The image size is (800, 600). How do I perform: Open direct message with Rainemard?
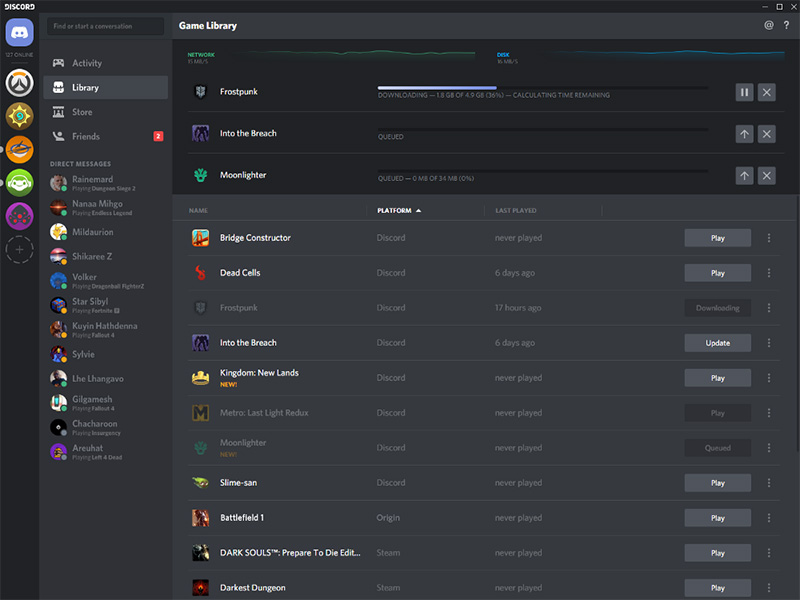pyautogui.click(x=106, y=183)
